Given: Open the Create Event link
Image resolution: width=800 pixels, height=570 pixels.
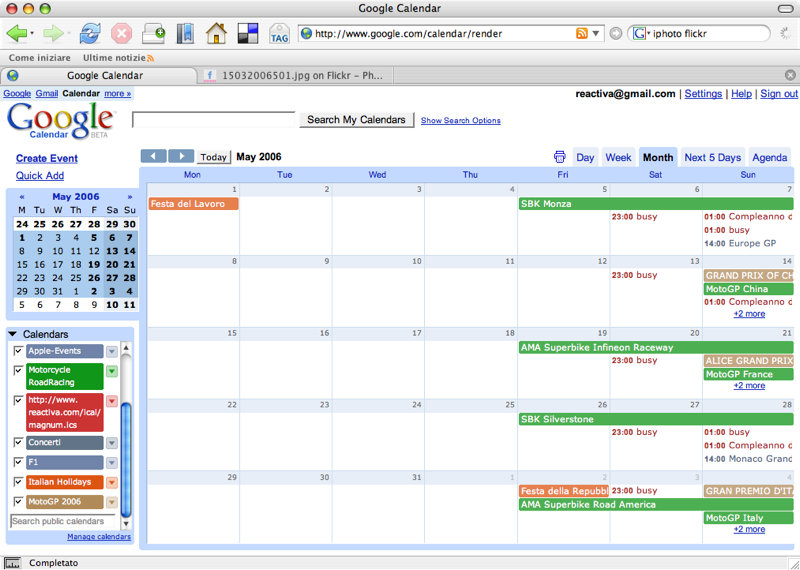Looking at the screenshot, I should (x=46, y=158).
